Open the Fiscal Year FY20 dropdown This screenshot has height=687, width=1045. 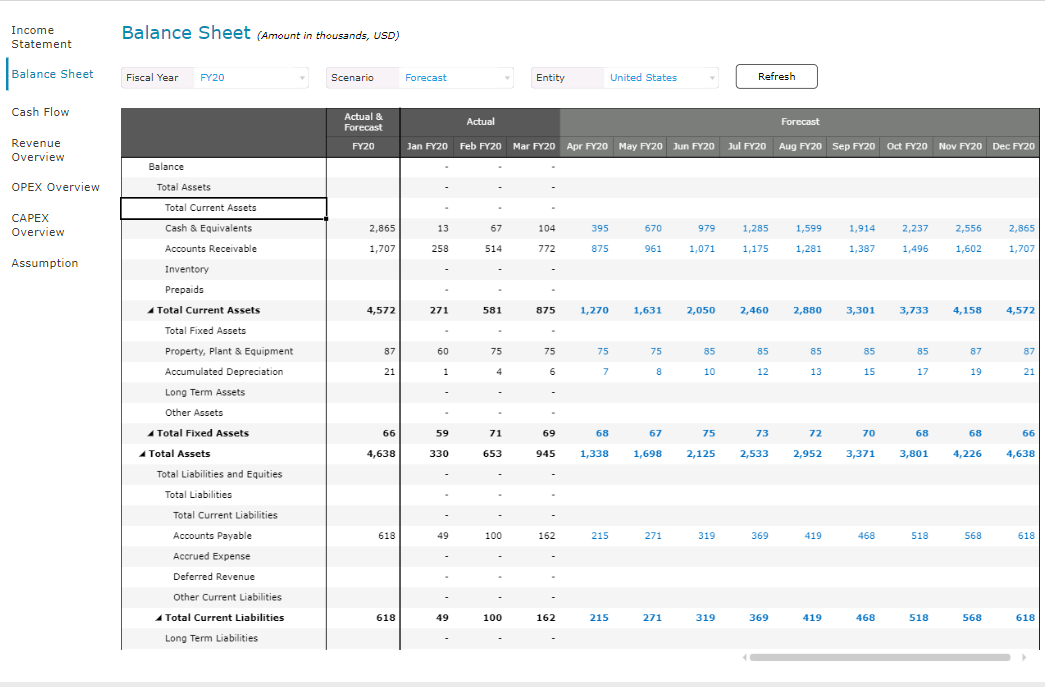pos(250,76)
